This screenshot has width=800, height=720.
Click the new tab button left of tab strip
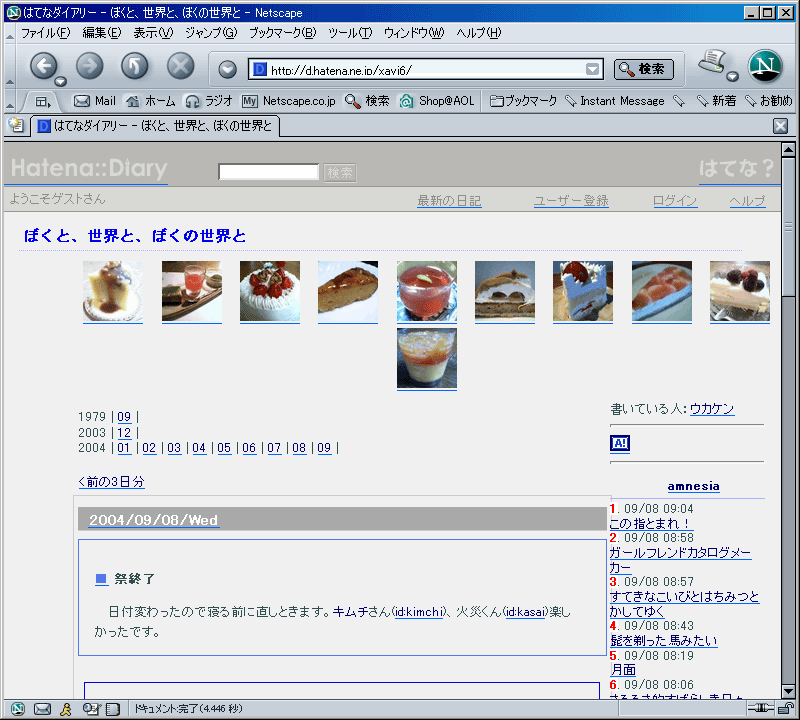pos(16,125)
